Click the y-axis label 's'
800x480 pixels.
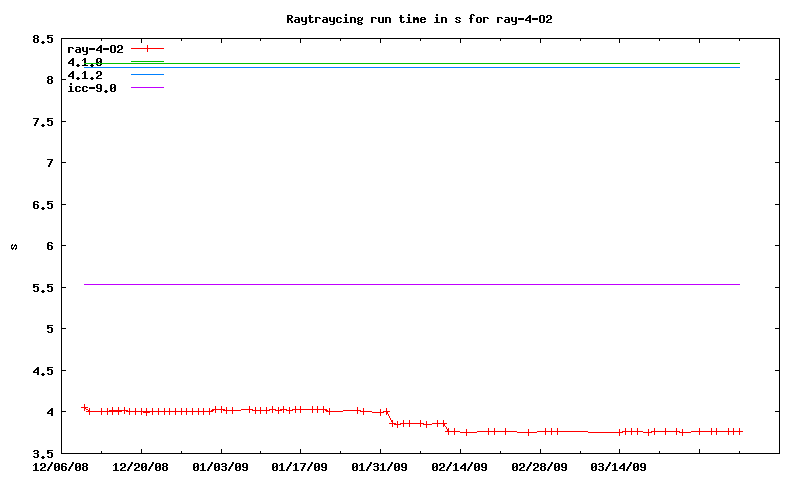(14, 246)
